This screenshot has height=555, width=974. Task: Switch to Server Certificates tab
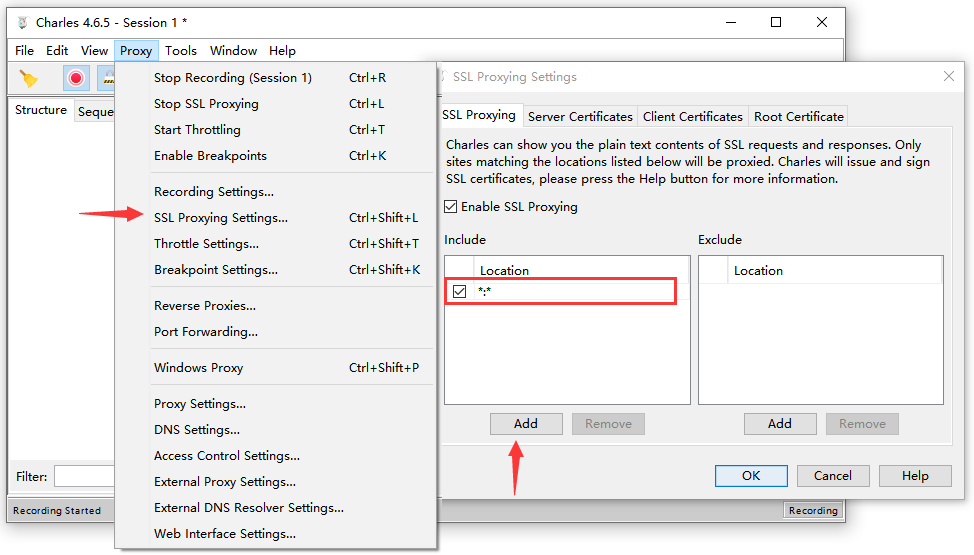[x=580, y=117]
